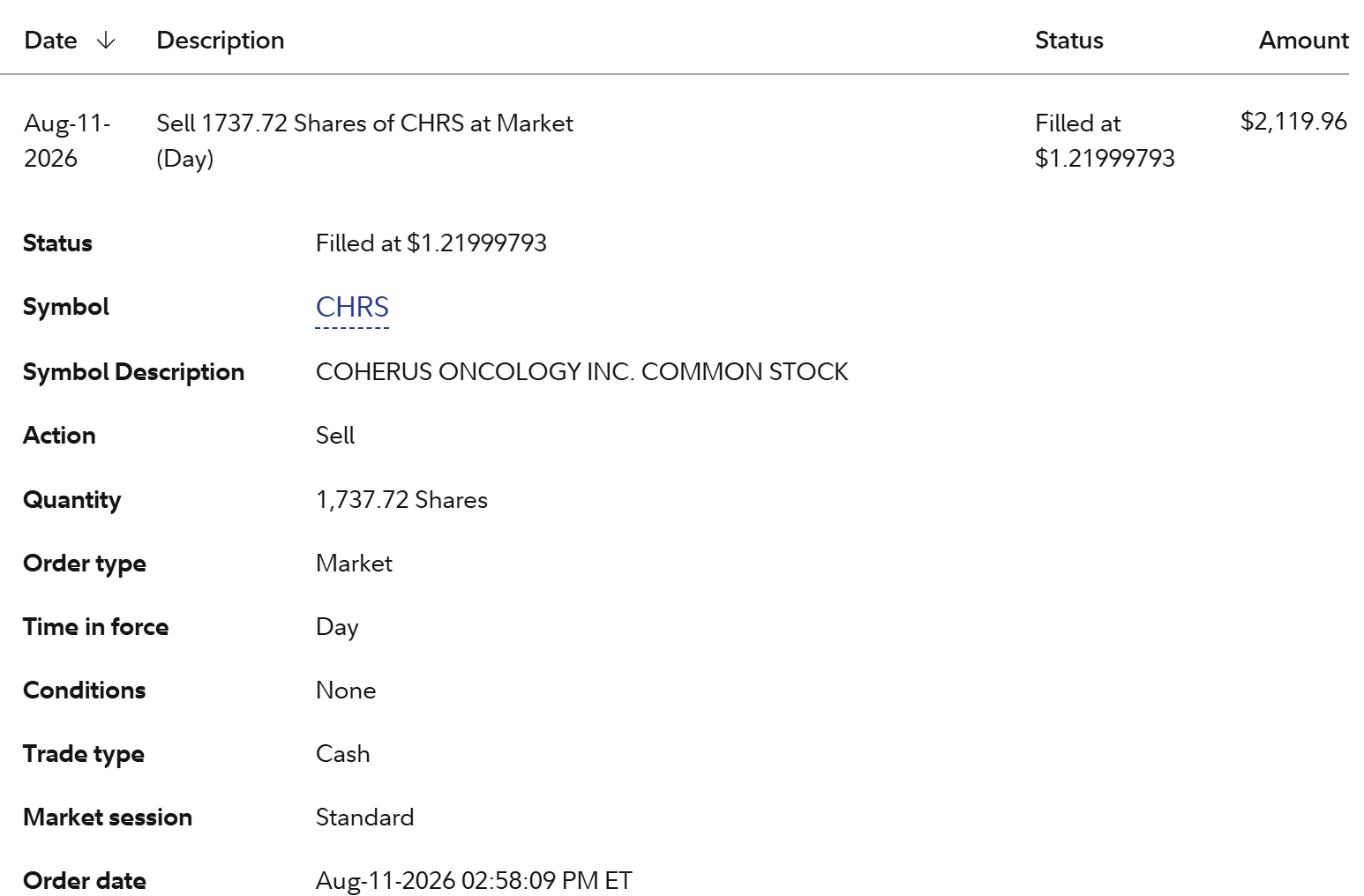Click the Symbol Description value text

[x=581, y=371]
